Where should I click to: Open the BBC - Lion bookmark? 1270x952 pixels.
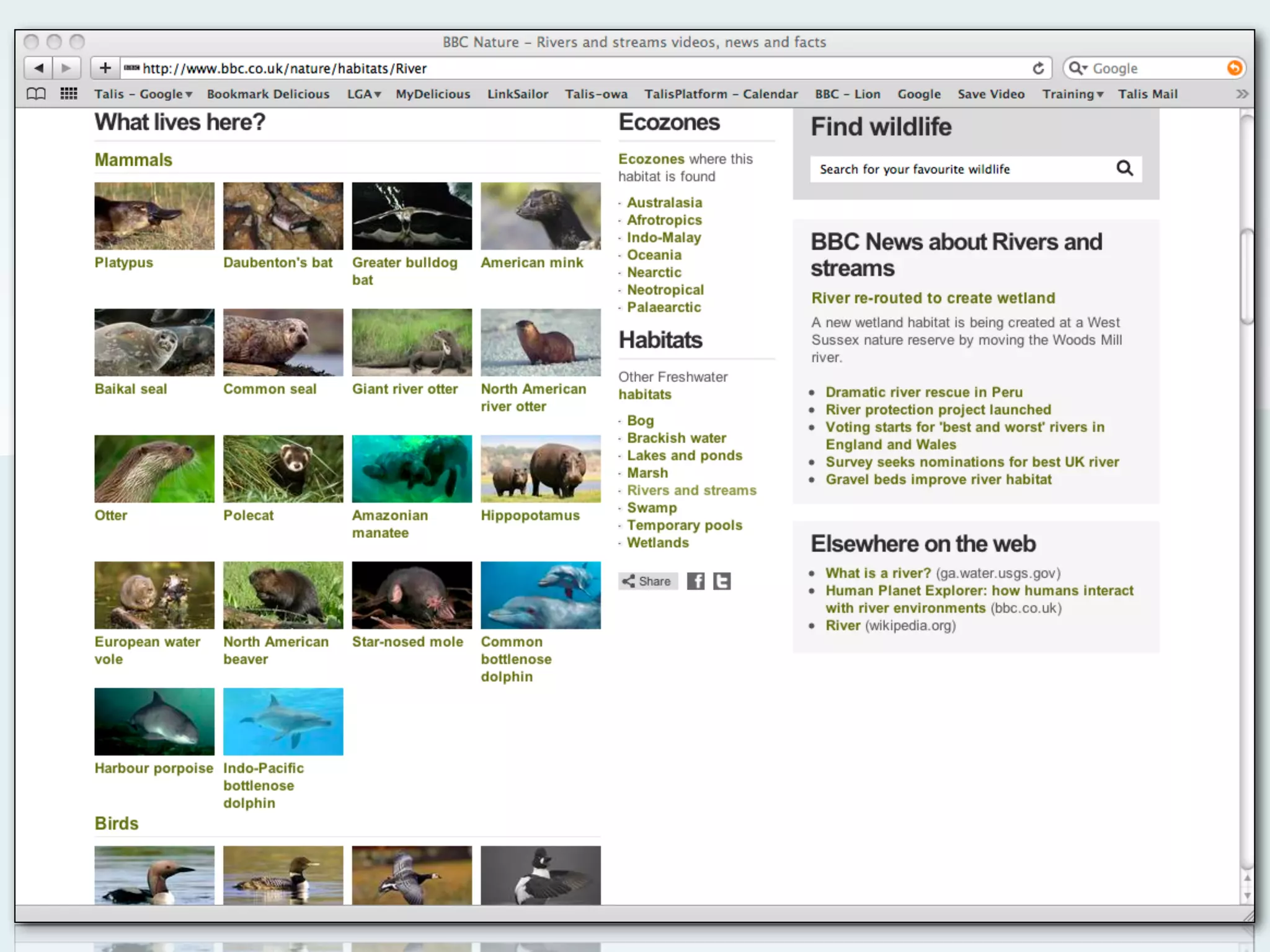(x=847, y=94)
